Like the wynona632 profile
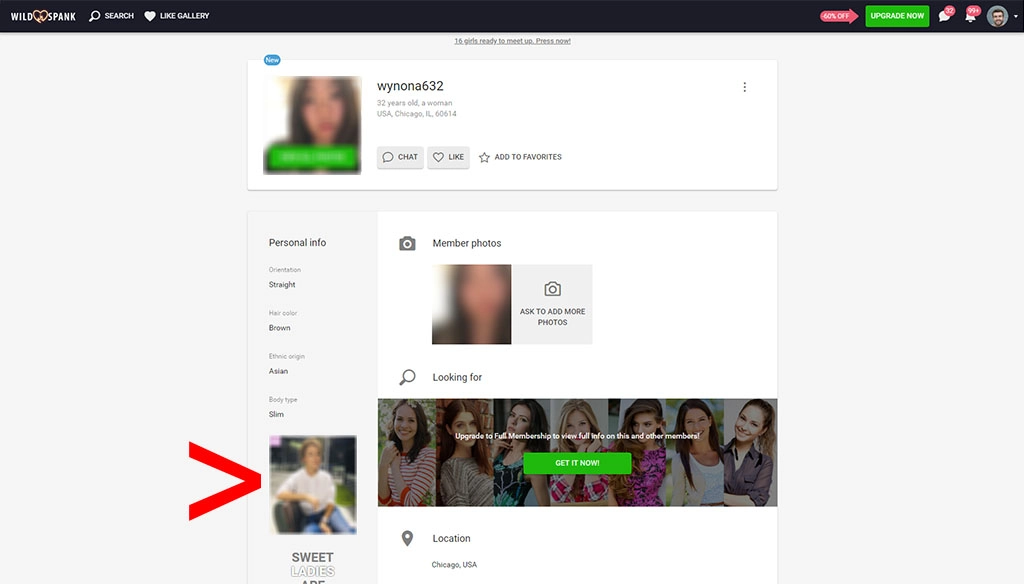This screenshot has height=584, width=1024. (x=448, y=157)
